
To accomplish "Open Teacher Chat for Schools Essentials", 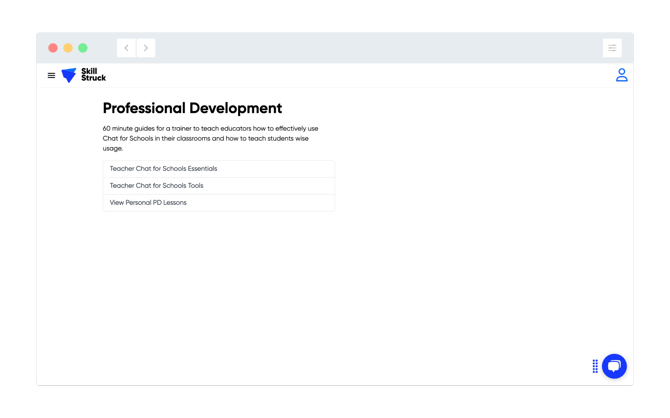I will pyautogui.click(x=163, y=169).
